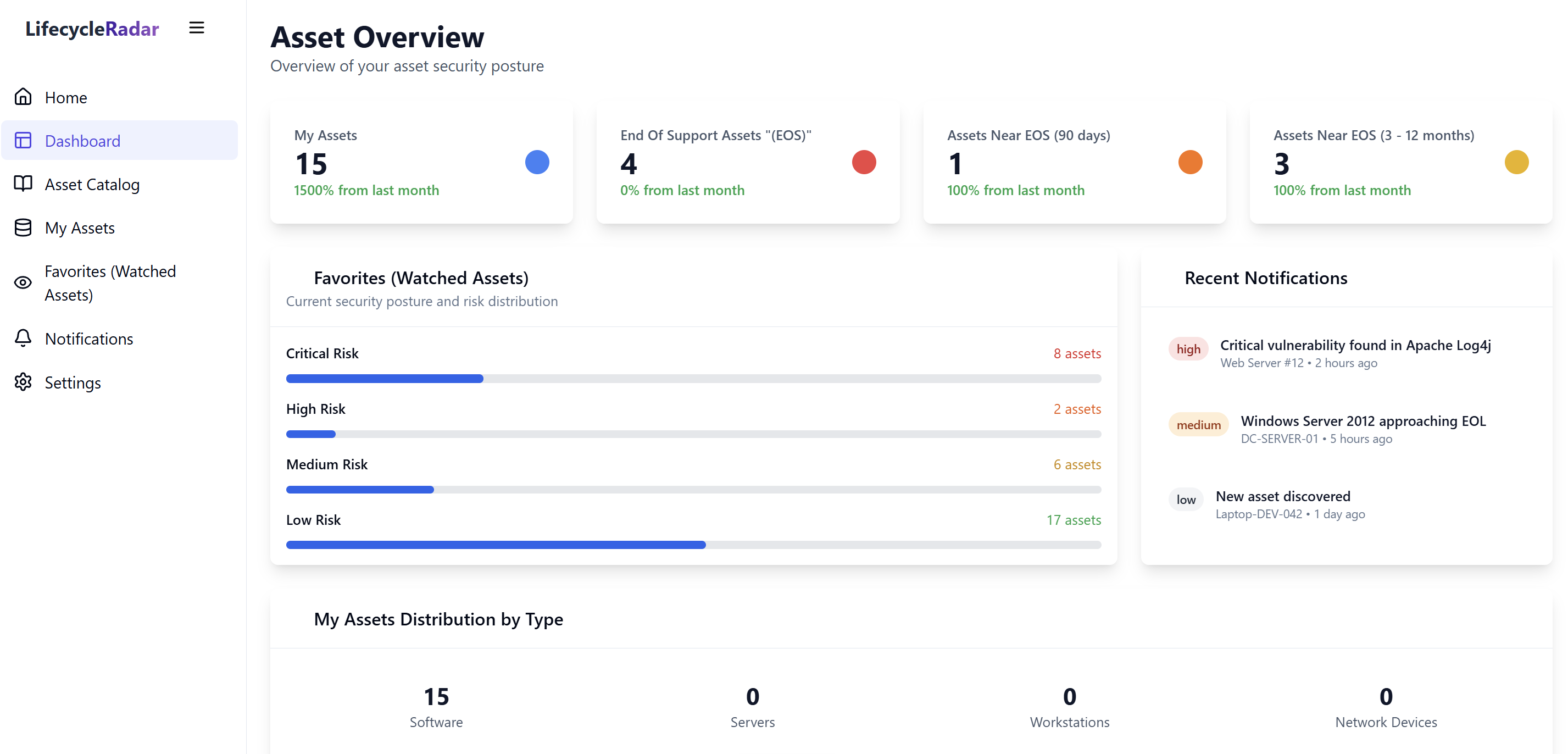Click the blue My Assets indicator dot
1568x754 pixels.
[x=537, y=162]
